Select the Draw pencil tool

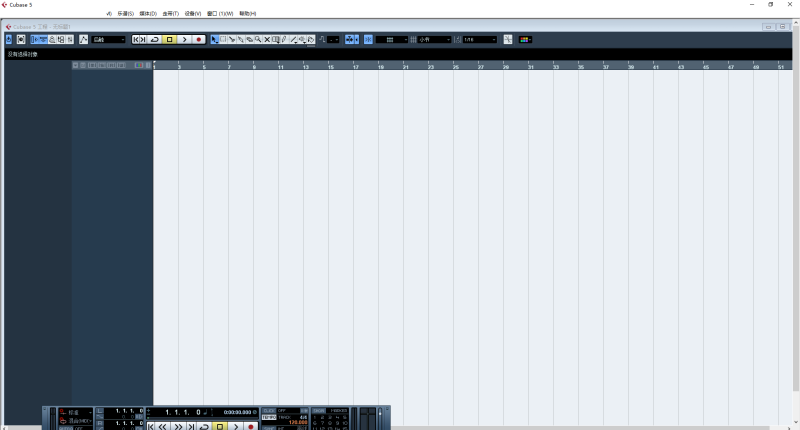284,39
